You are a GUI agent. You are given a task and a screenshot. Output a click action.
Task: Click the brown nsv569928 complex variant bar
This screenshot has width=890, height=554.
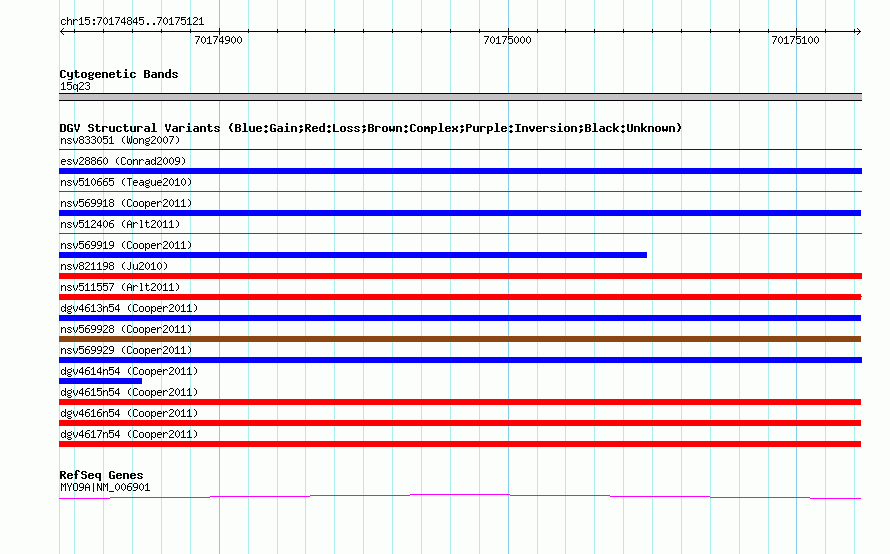460,339
